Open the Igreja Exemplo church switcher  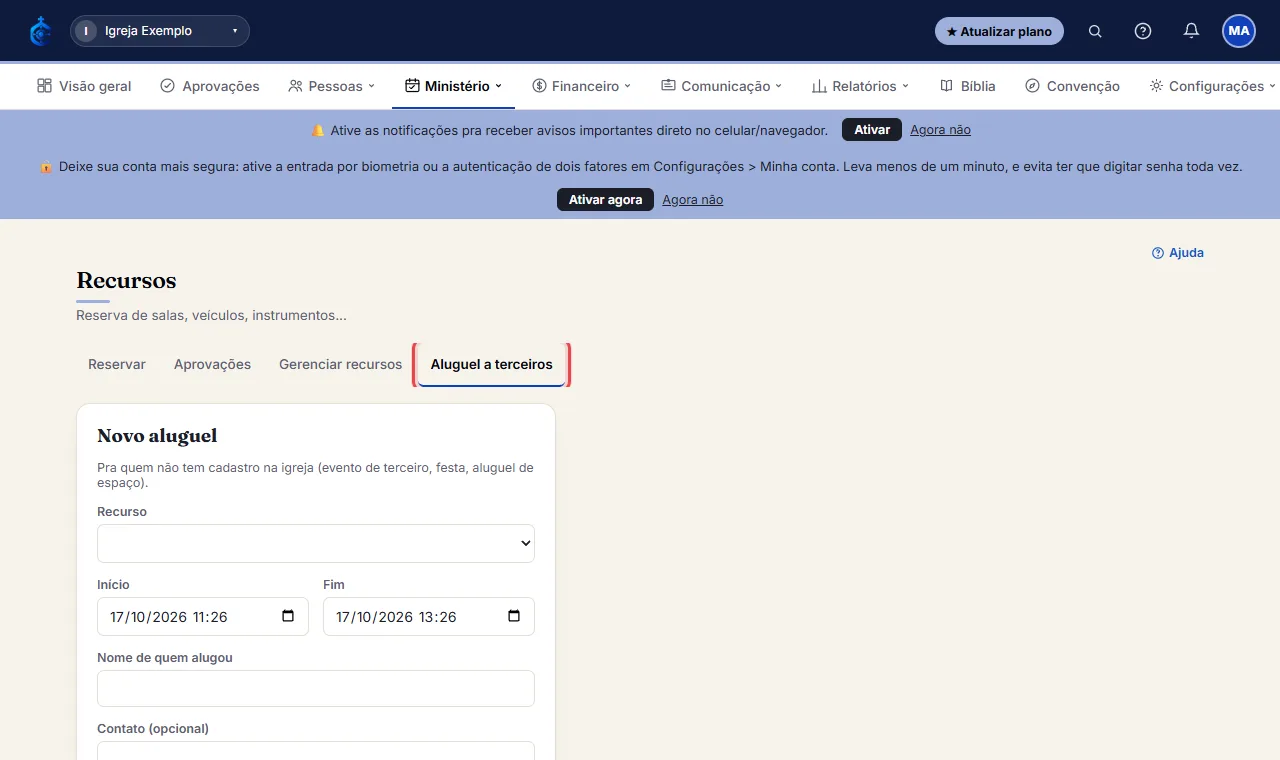tap(160, 31)
